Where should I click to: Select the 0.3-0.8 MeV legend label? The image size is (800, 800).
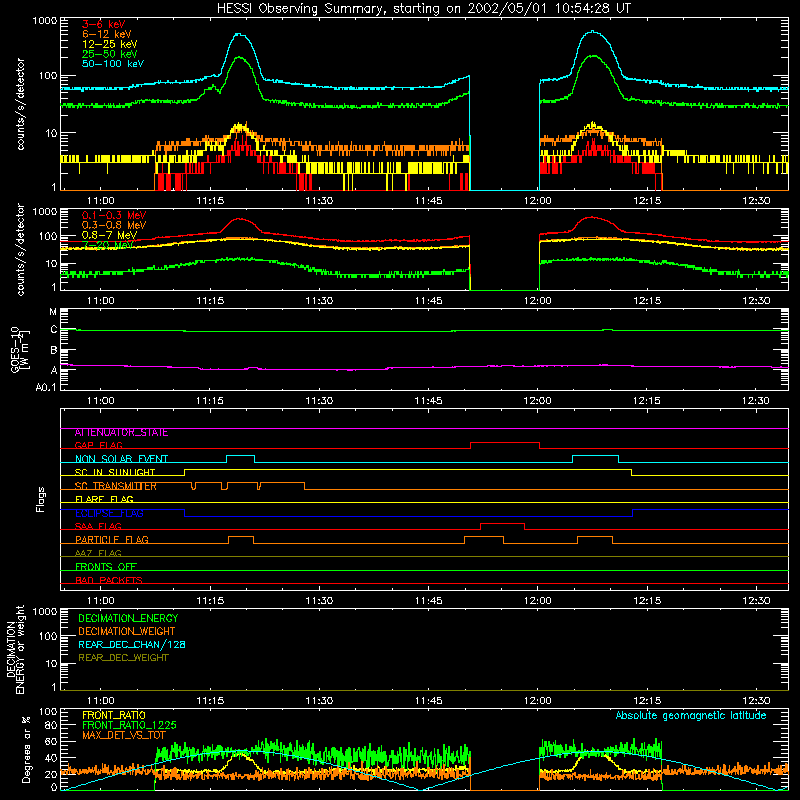[114, 226]
